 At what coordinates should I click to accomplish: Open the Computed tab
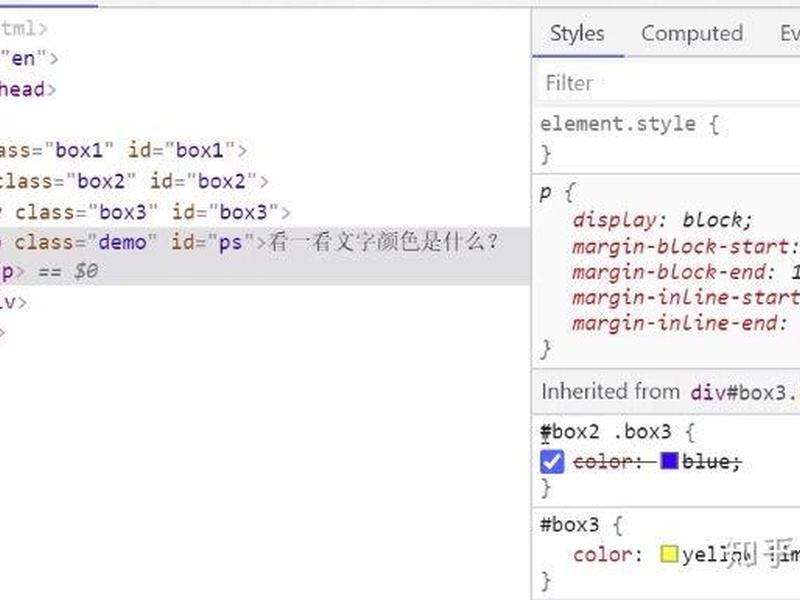point(692,34)
